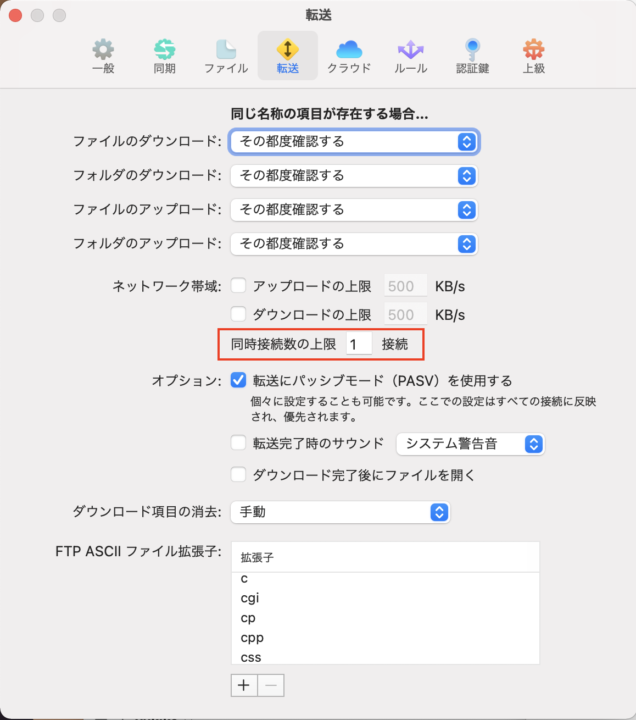Image resolution: width=636 pixels, height=720 pixels.
Task: Enable ダウンロード完了後にファイルを開く checkbox
Action: pyautogui.click(x=238, y=475)
